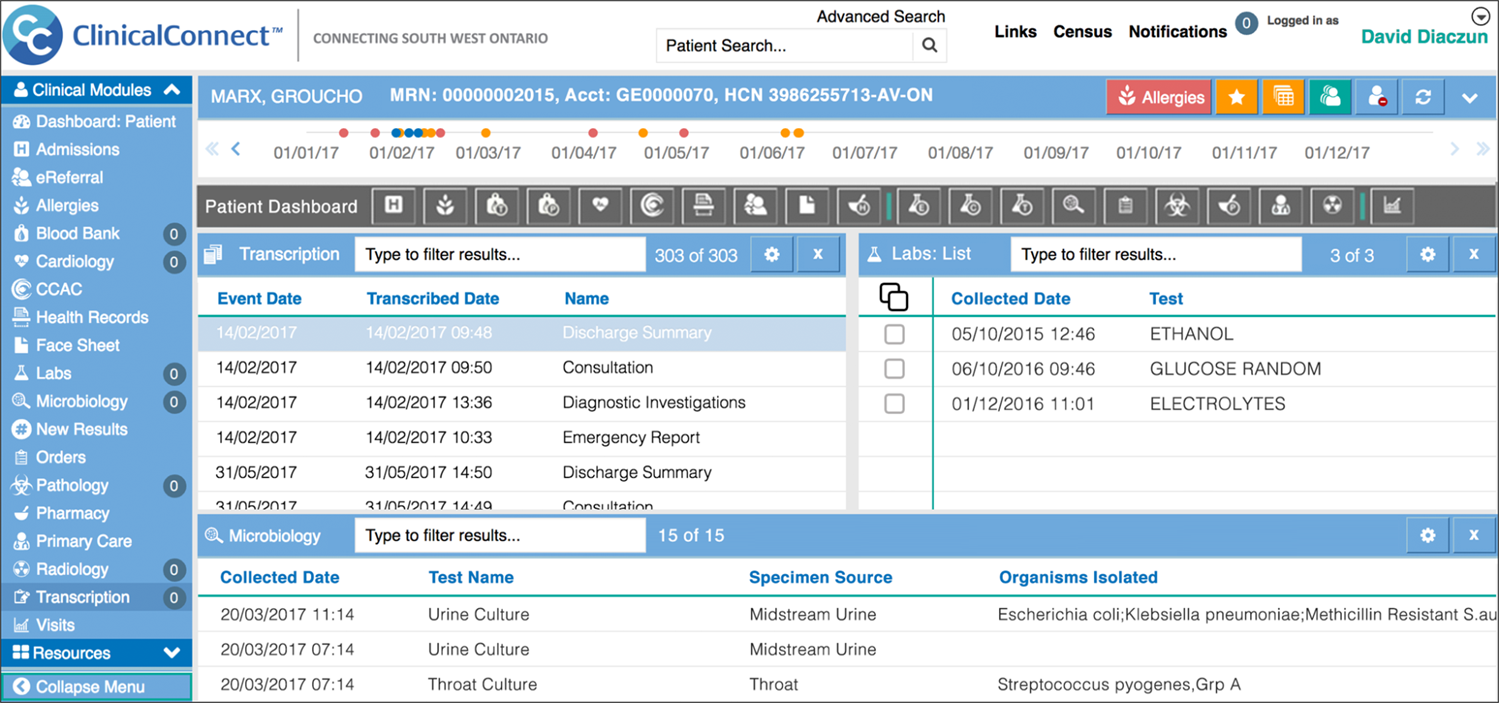The image size is (1499, 703).
Task: Open Advanced Search link
Action: [x=881, y=16]
